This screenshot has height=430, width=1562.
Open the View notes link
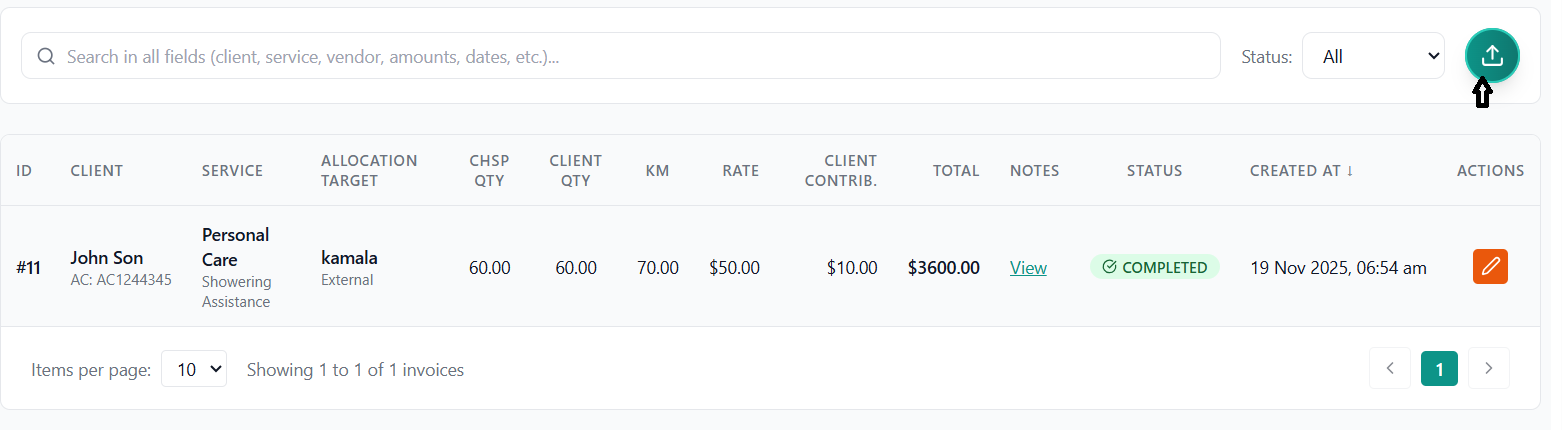(x=1028, y=268)
